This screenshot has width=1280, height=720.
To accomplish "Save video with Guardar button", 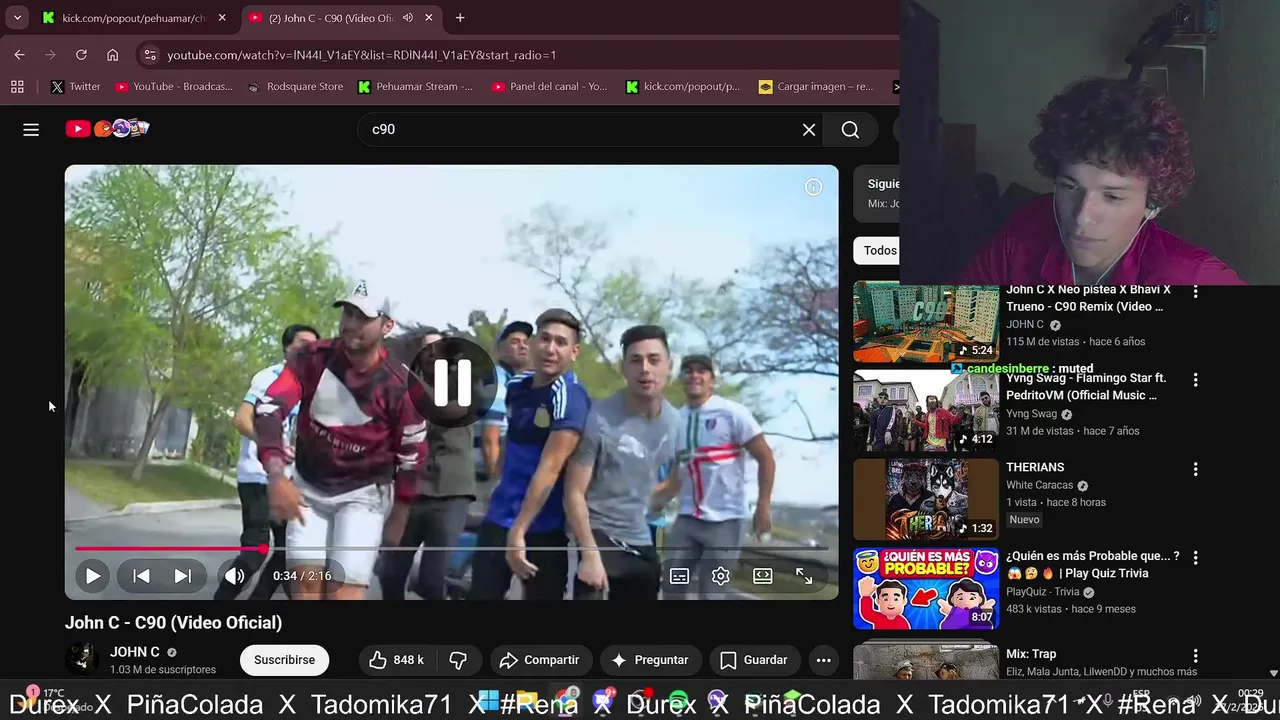I will click(x=754, y=660).
